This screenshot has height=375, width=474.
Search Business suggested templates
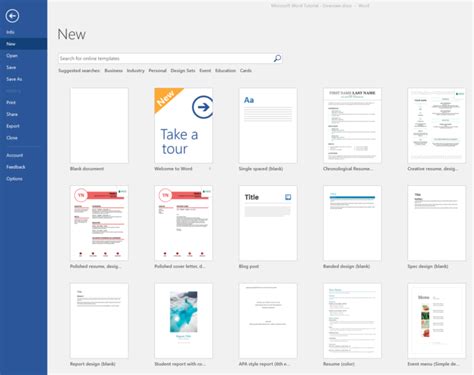(x=113, y=70)
